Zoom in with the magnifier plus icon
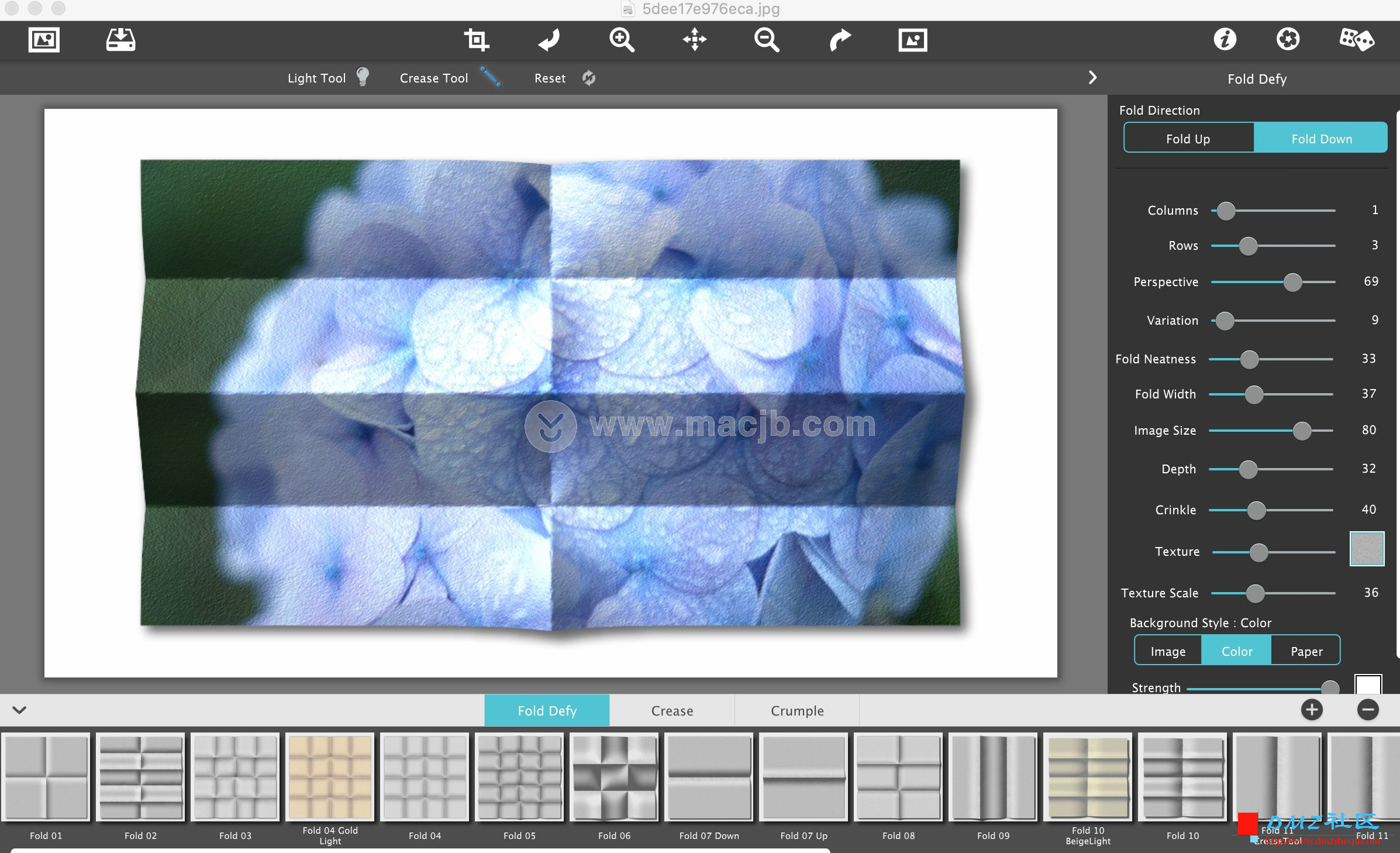This screenshot has height=853, width=1400. [x=622, y=40]
